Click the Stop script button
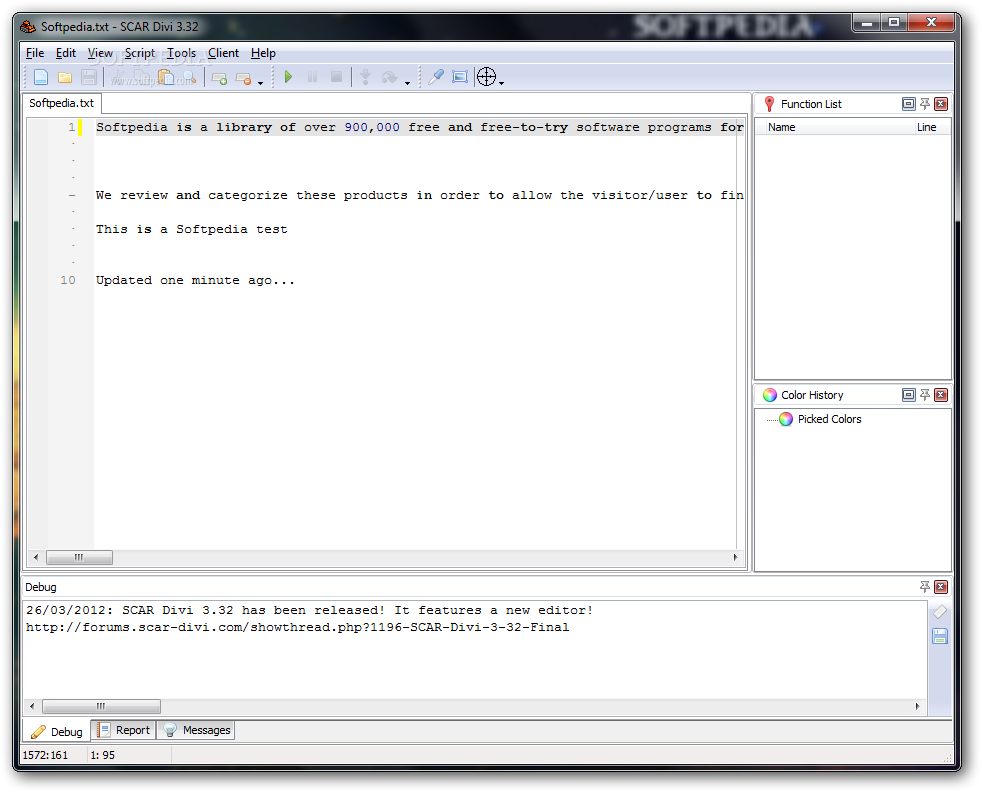This screenshot has width=982, height=792. (x=336, y=77)
